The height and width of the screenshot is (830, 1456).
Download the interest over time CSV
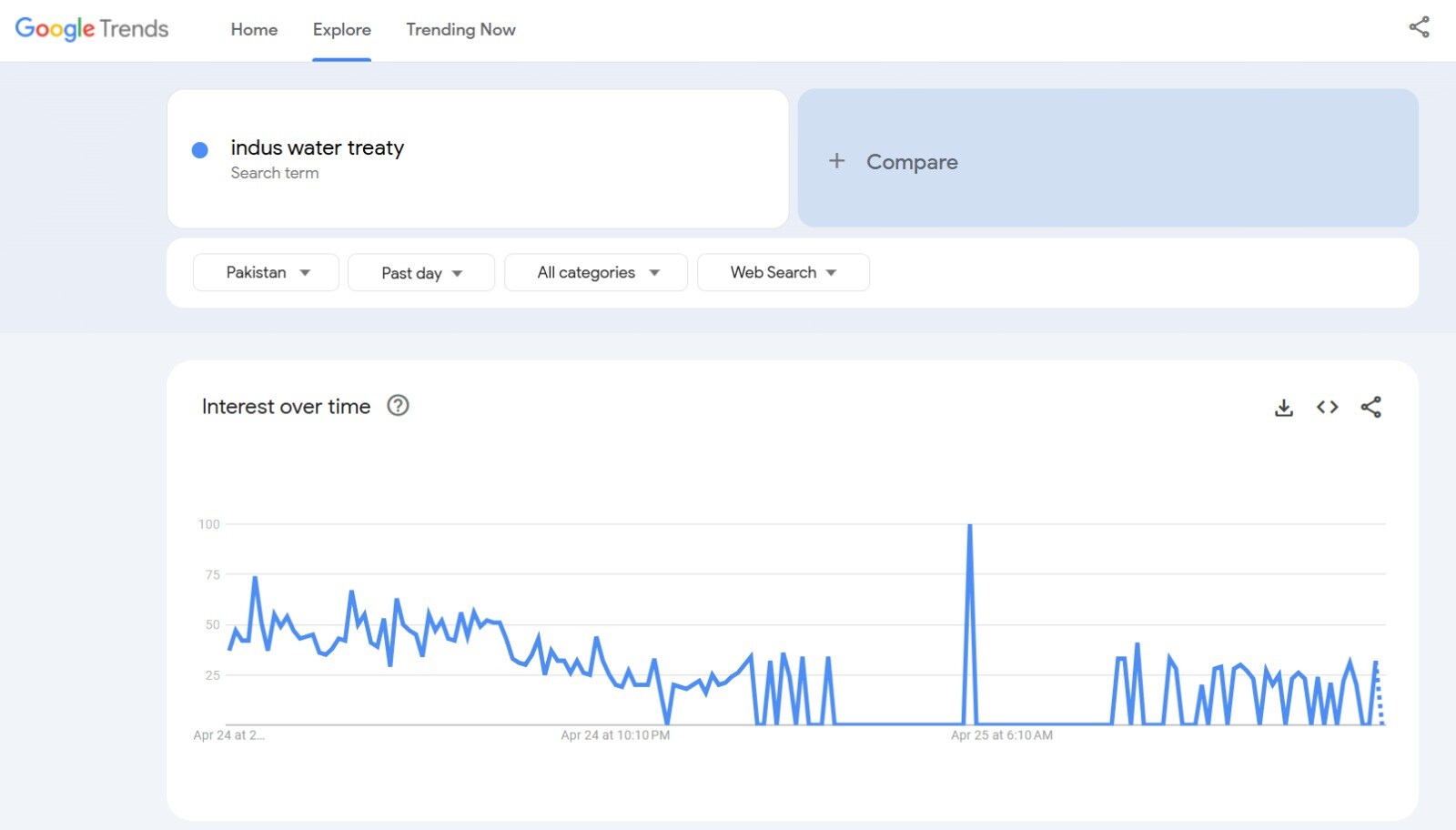(x=1283, y=408)
